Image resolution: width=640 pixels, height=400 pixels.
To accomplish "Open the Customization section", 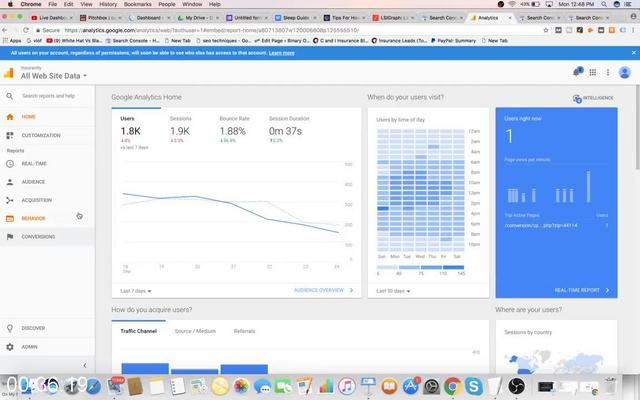I will [41, 136].
